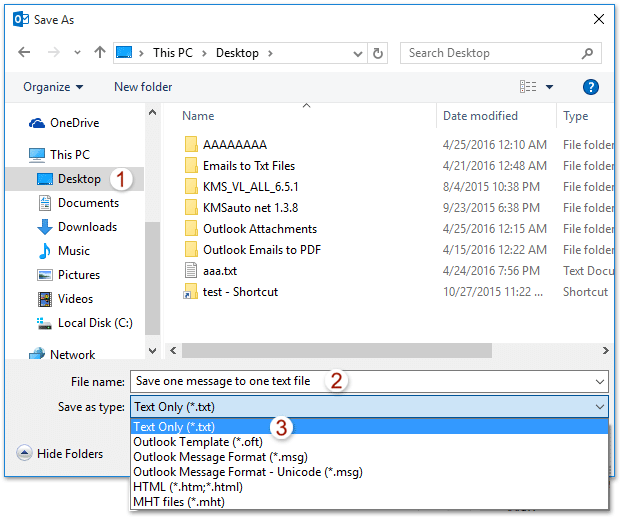Image resolution: width=620 pixels, height=517 pixels.
Task: Open the change view options dropdown
Action: [549, 87]
